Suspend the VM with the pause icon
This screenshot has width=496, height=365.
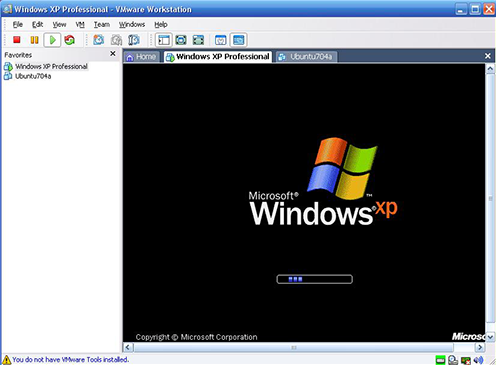click(x=34, y=40)
